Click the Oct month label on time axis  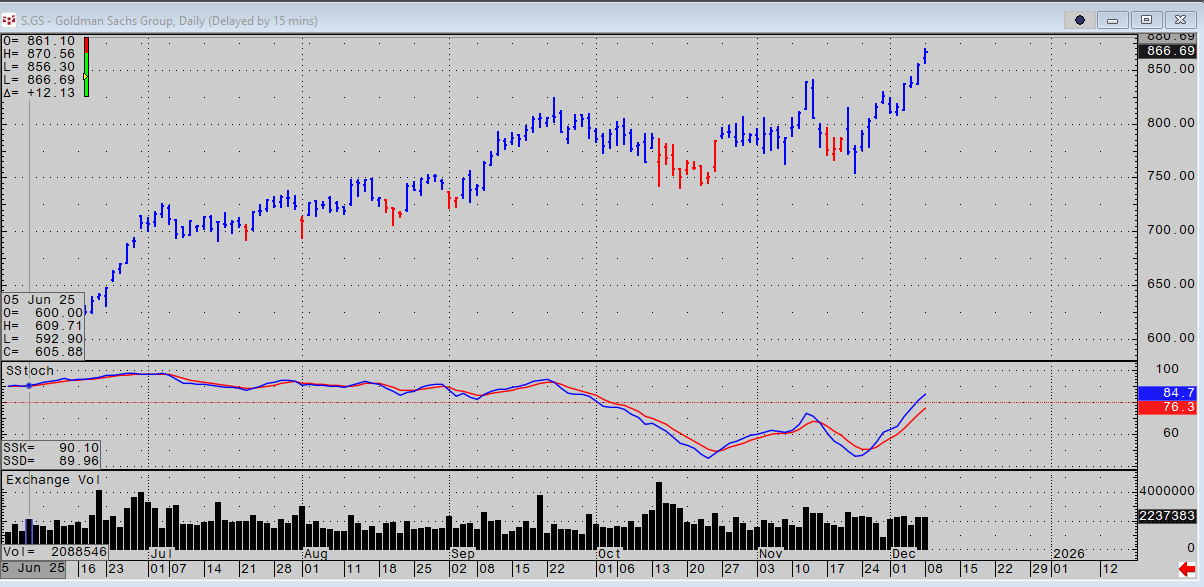click(609, 553)
